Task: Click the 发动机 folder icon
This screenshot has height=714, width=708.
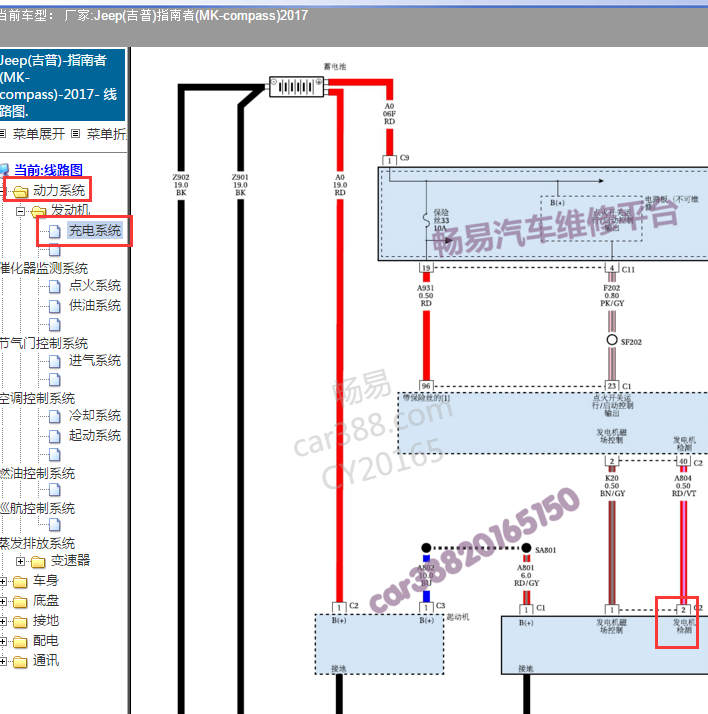Action: pyautogui.click(x=39, y=211)
